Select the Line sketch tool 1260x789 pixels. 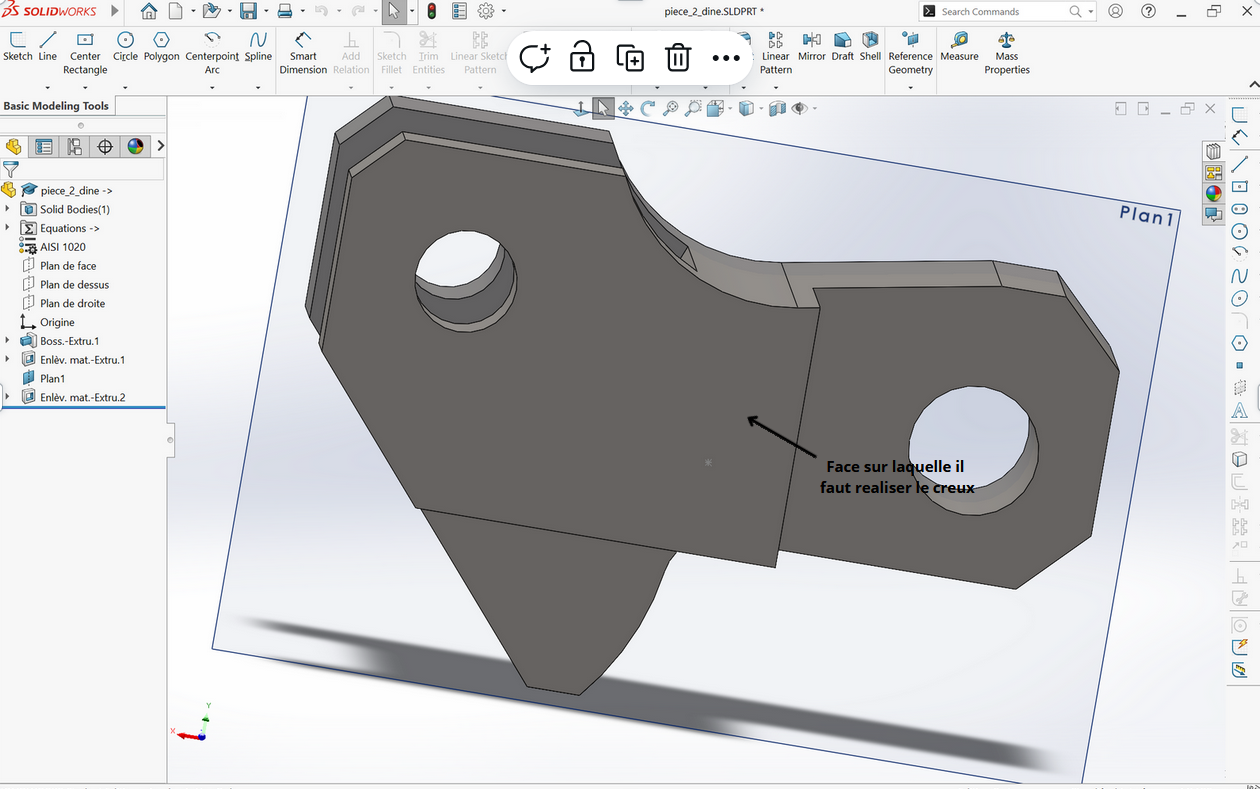[48, 47]
